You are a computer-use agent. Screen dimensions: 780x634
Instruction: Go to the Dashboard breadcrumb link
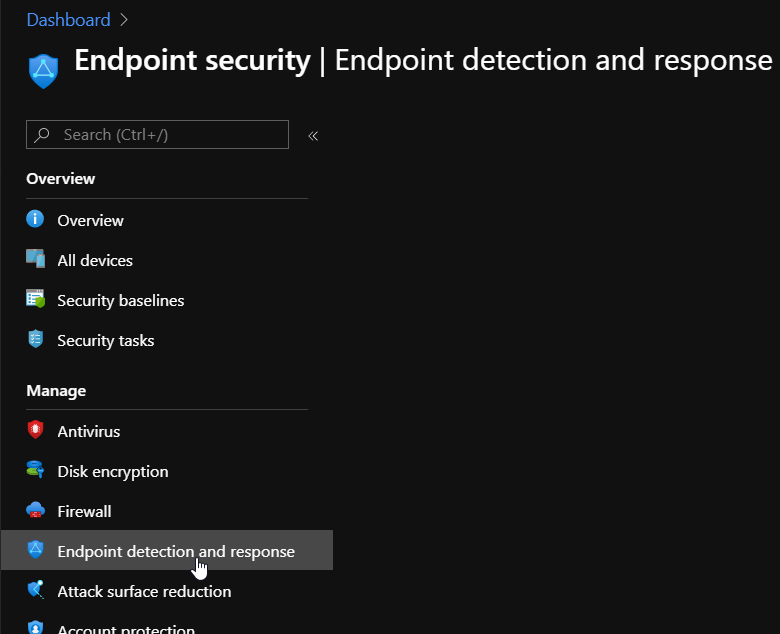coord(68,20)
